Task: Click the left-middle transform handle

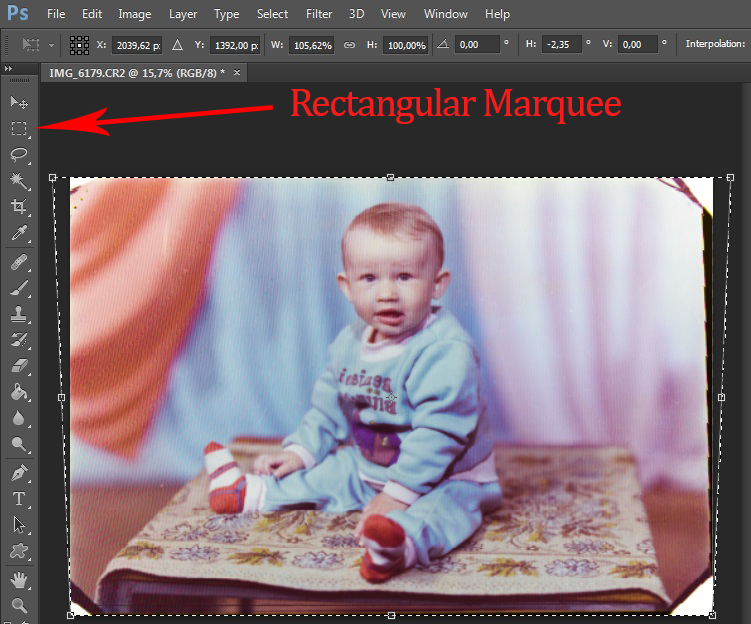Action: 61,397
